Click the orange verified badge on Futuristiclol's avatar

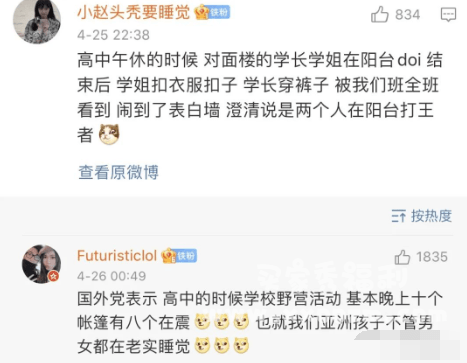click(x=53, y=276)
